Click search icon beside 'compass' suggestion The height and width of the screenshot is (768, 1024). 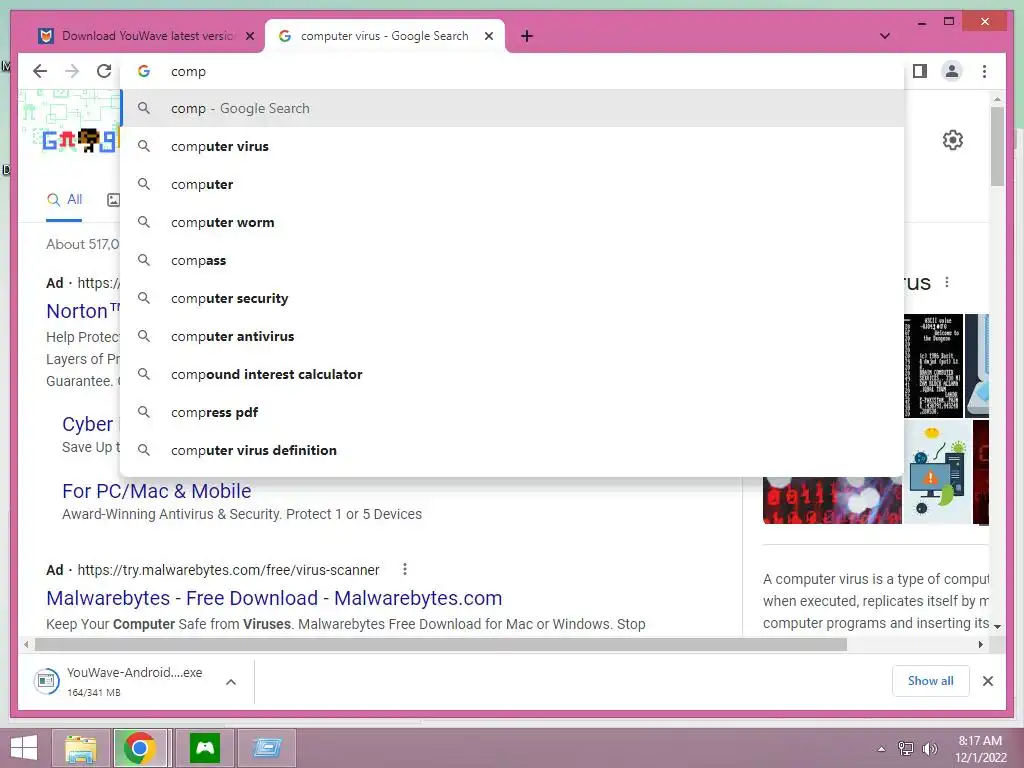144,260
